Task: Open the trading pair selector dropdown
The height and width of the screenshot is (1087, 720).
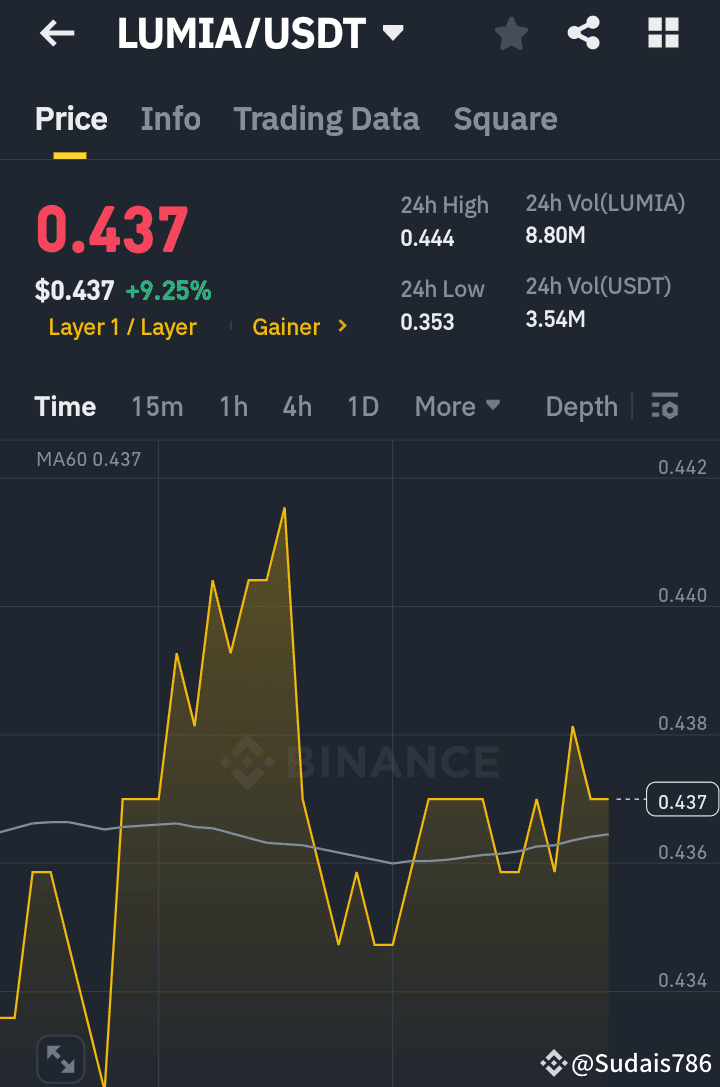Action: [x=393, y=33]
